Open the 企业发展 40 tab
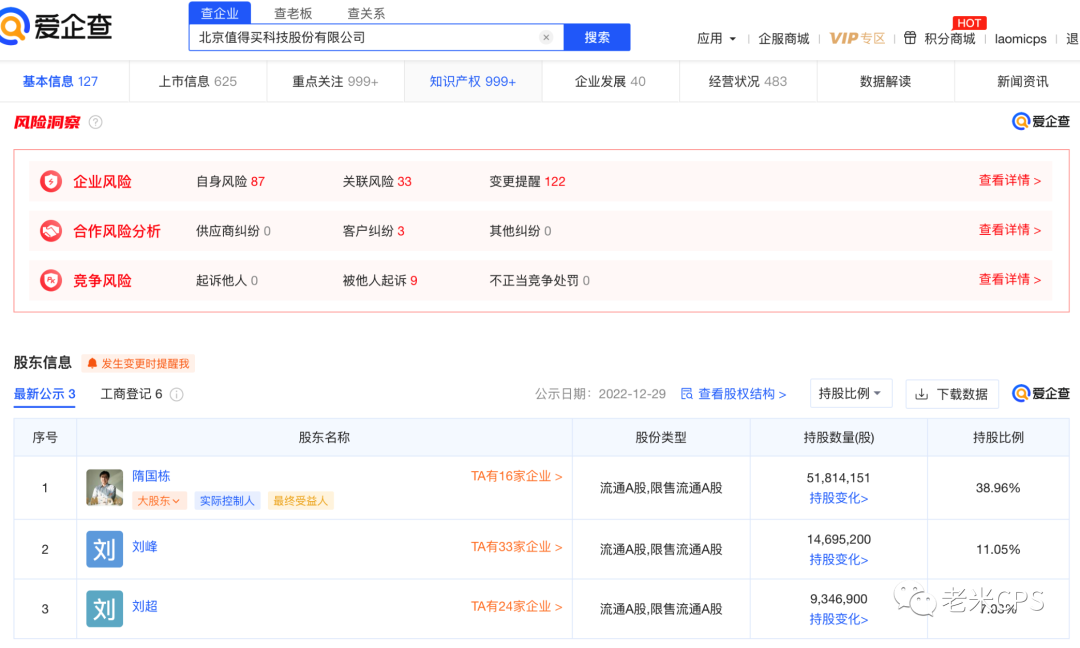The height and width of the screenshot is (648, 1080). pos(610,81)
